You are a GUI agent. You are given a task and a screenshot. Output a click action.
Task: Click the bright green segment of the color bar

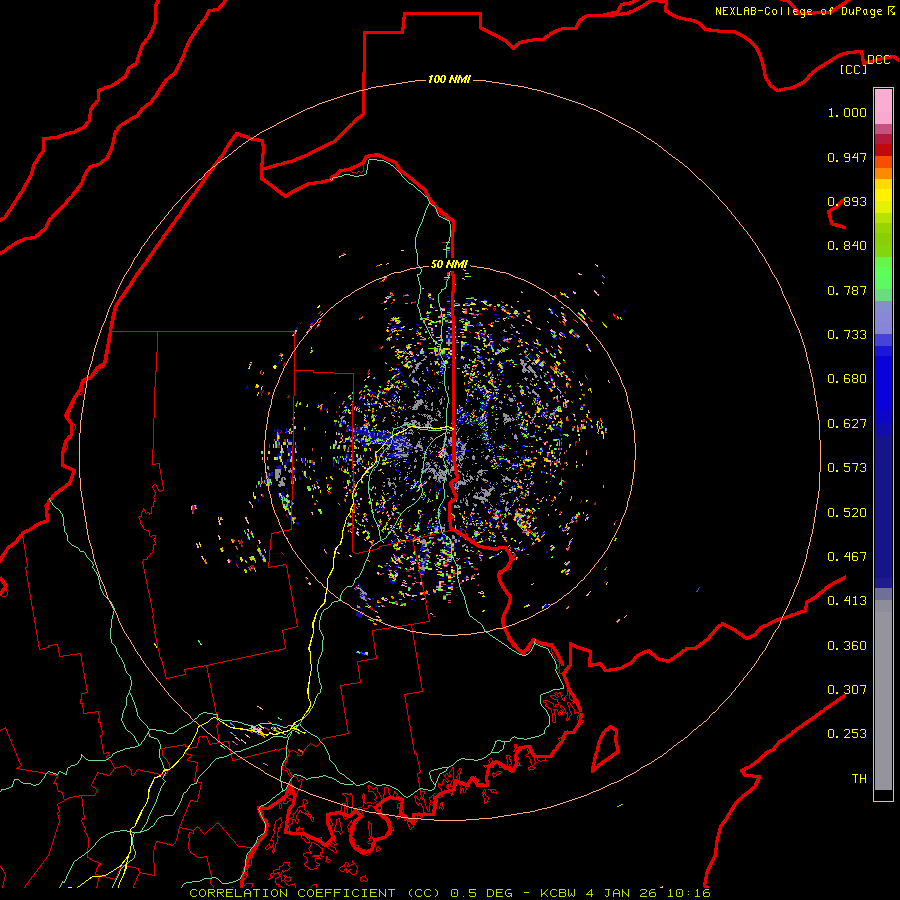tap(883, 273)
